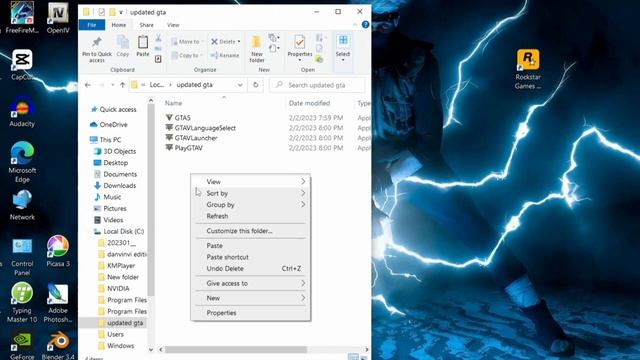The width and height of the screenshot is (640, 360).
Task: Open NVIDIA folder in navigation pane
Action: [x=114, y=288]
